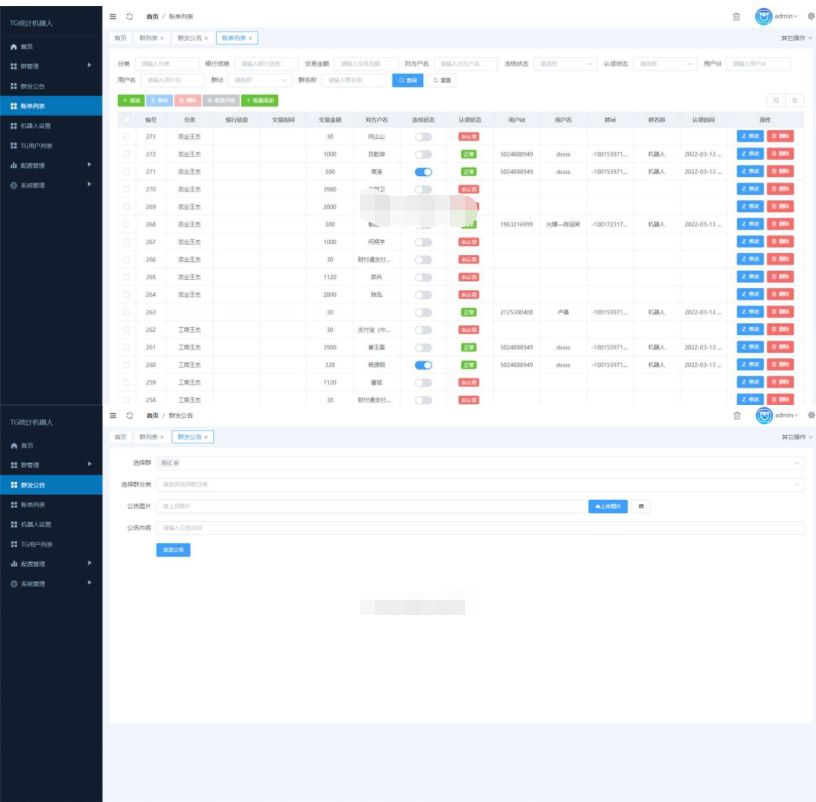Viewport: 816px width, 802px height.
Task: Remove the 测试 tag from the 选择群 field
Action: (x=177, y=463)
